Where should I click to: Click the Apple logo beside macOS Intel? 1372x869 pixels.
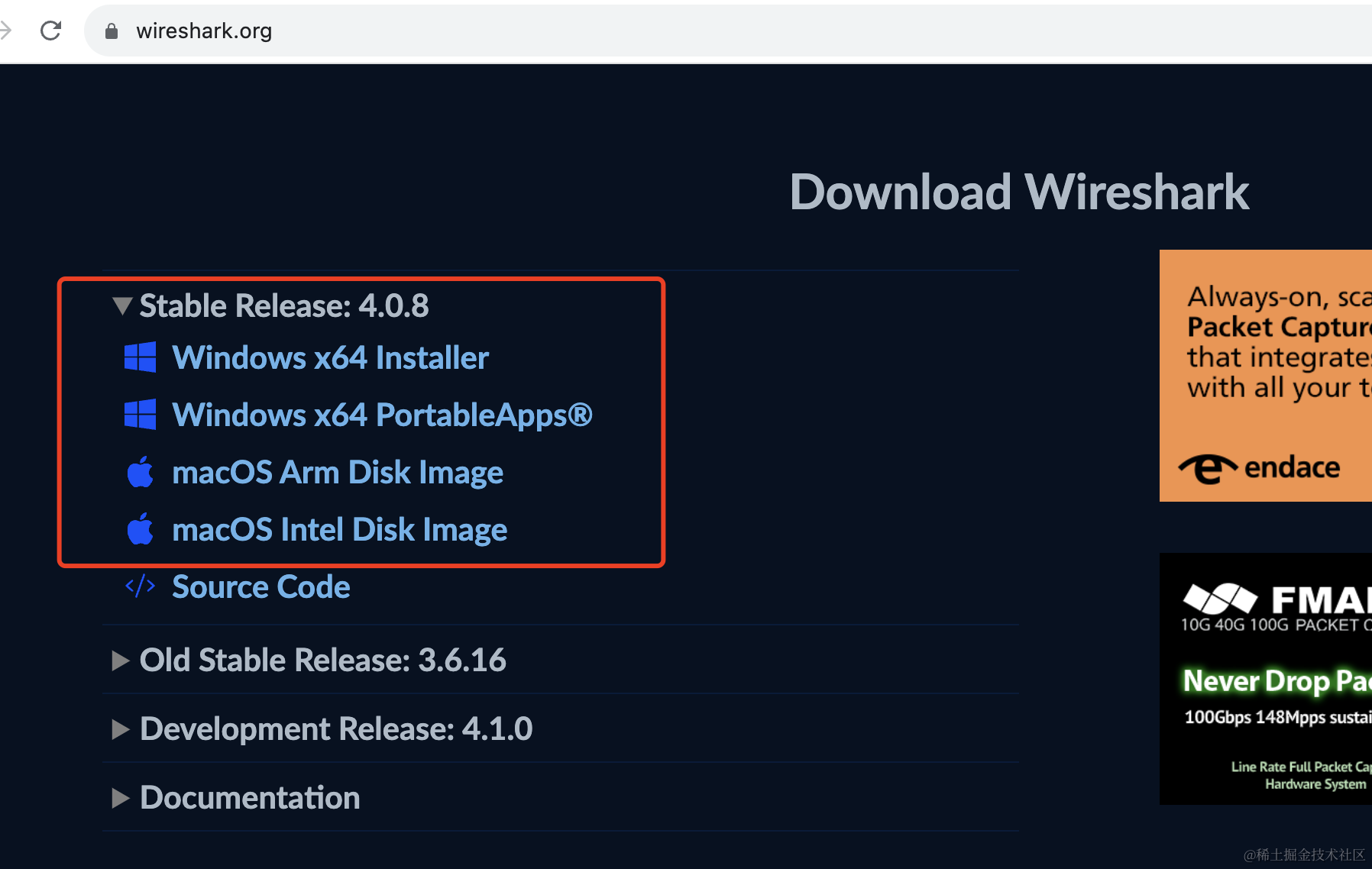pyautogui.click(x=140, y=528)
